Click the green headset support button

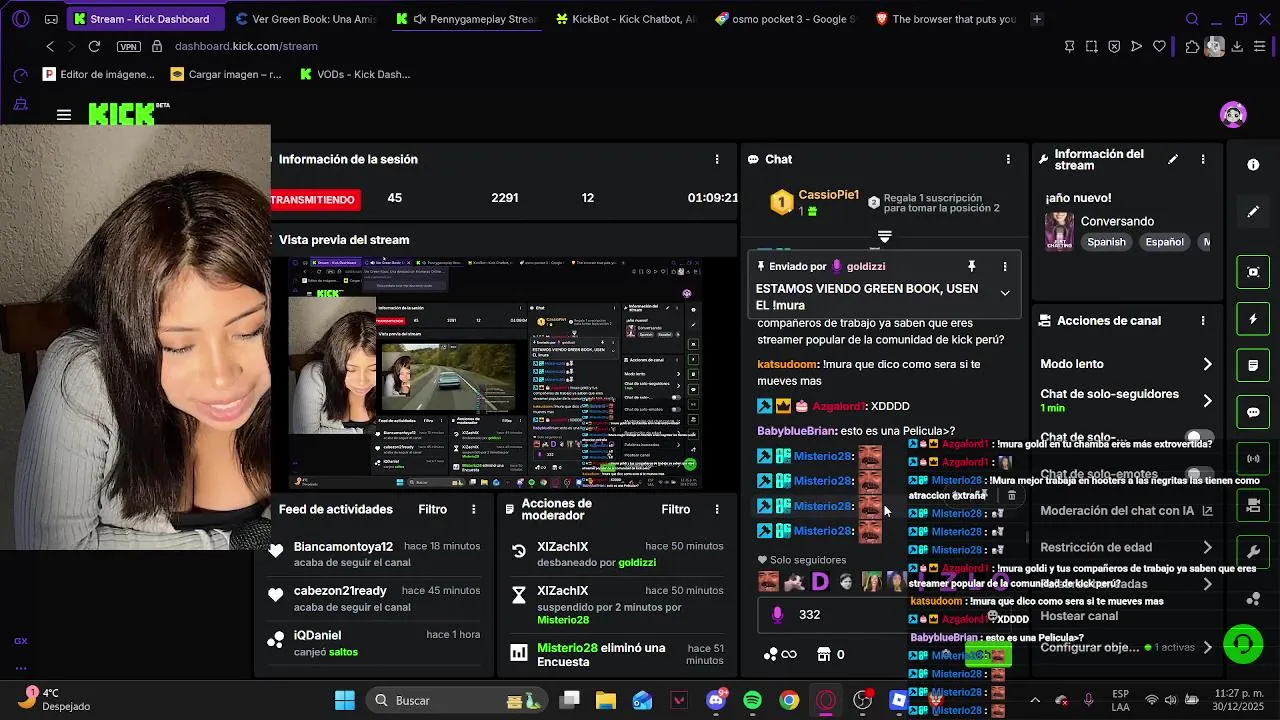click(1243, 644)
